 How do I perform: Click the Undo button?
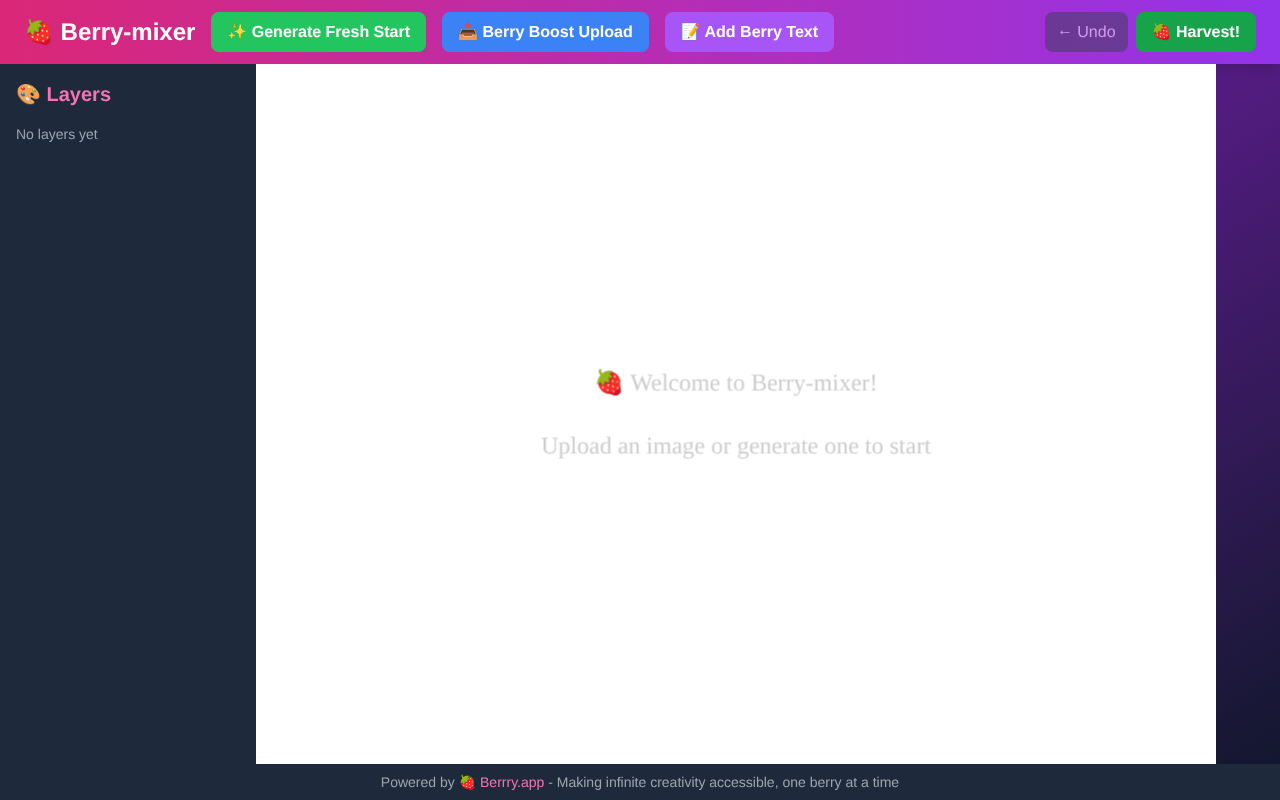coord(1086,31)
